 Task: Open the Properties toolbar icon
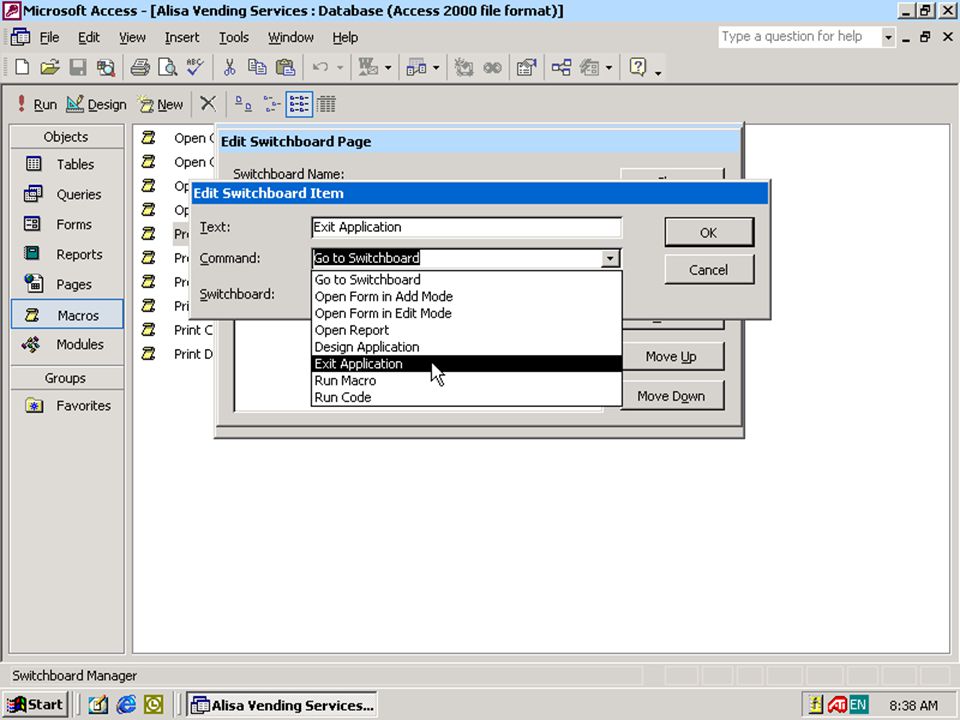(x=526, y=67)
